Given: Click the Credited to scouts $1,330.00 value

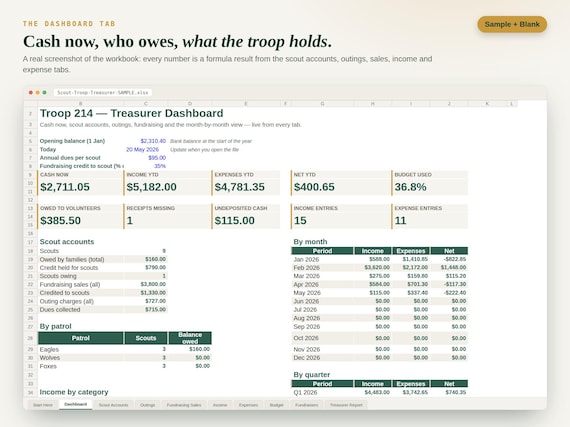Looking at the screenshot, I should (x=153, y=293).
